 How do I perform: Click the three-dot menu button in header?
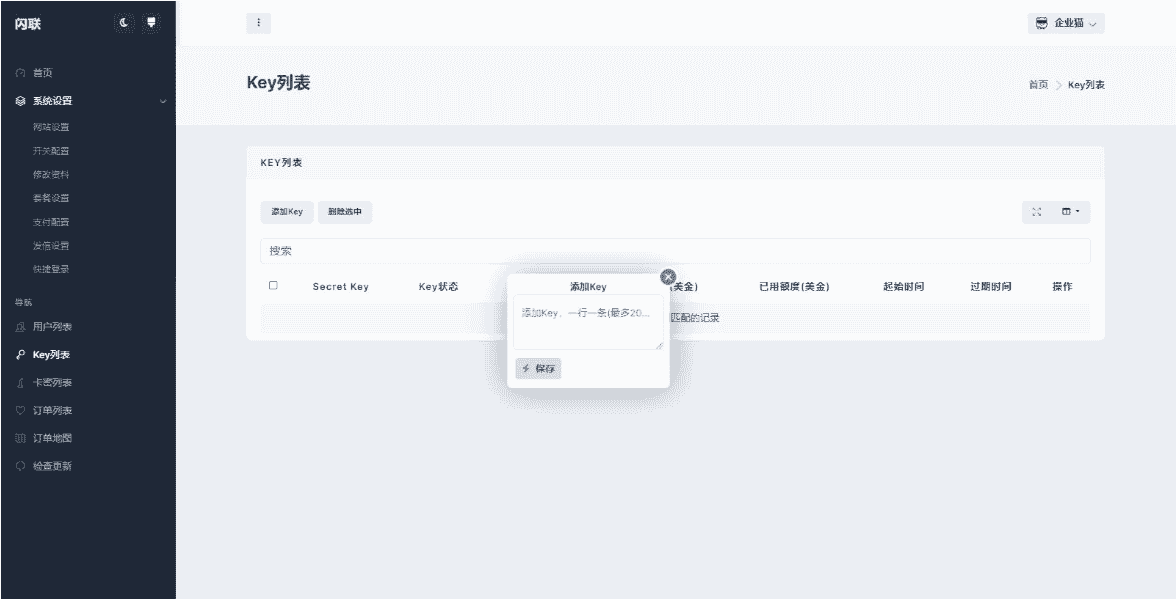258,23
